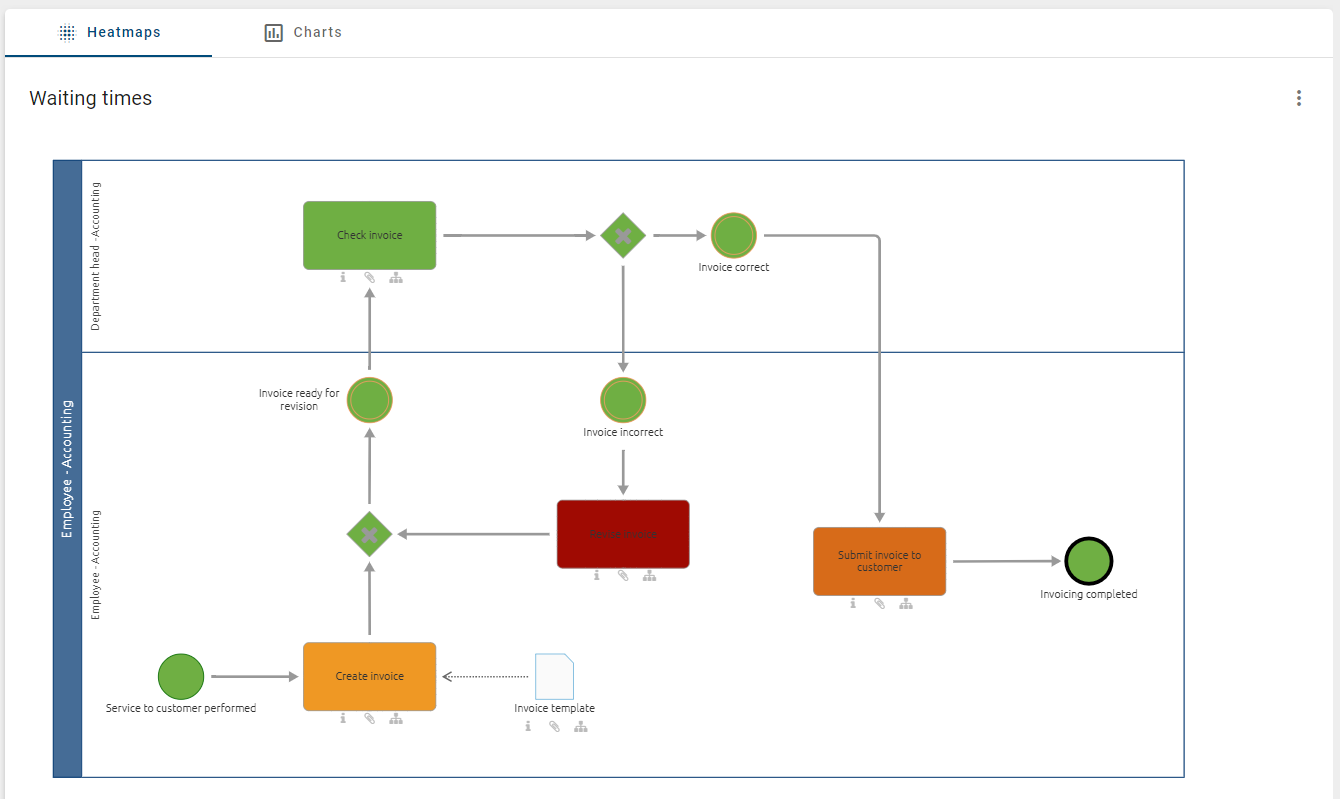Click the Invoice incorrect event circle
This screenshot has width=1340, height=799.
623,400
